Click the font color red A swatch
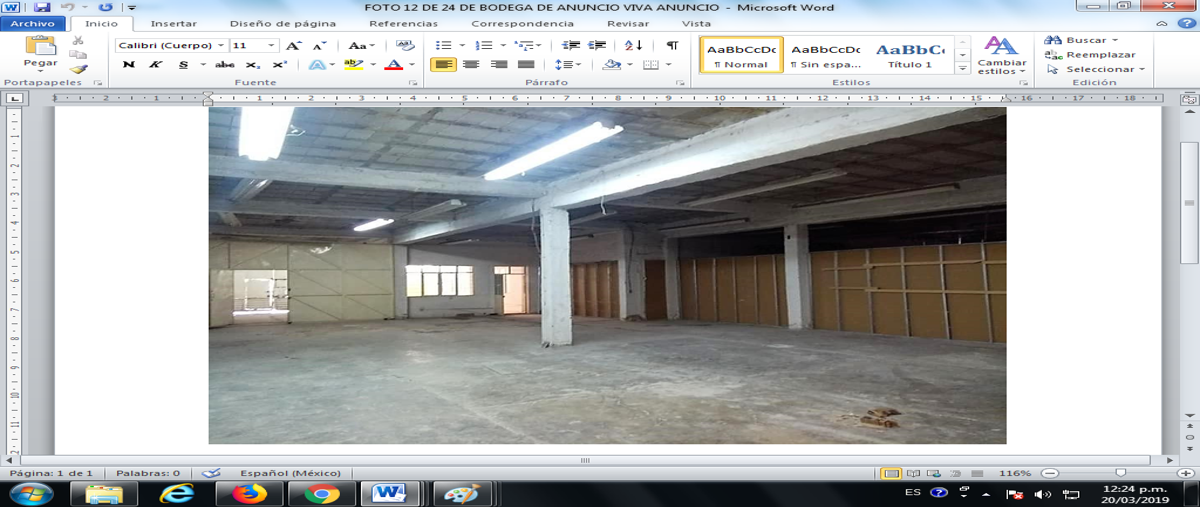The image size is (1200, 507). click(393, 65)
